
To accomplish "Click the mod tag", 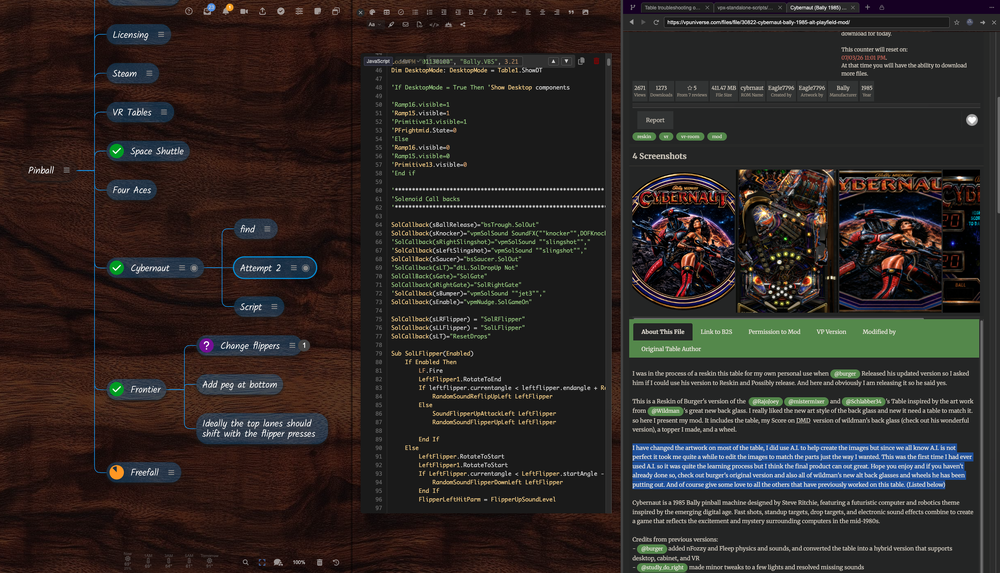I will pyautogui.click(x=717, y=137).
